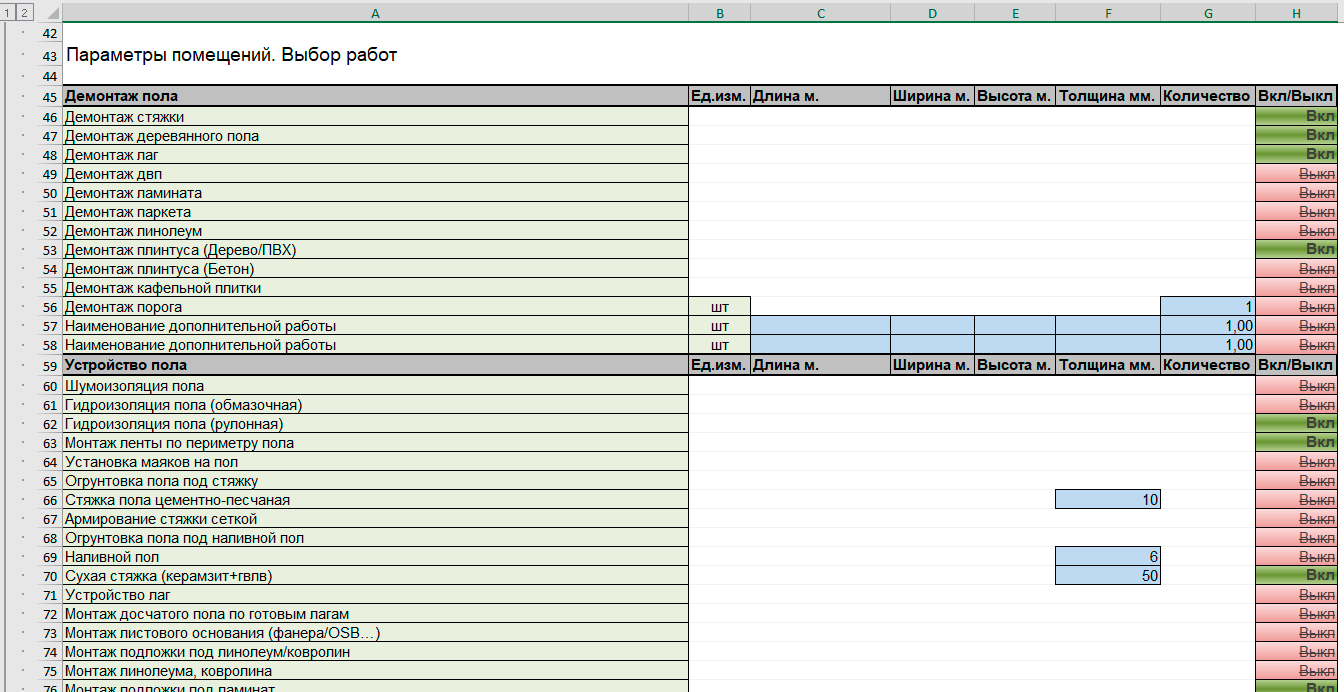Click quantity cell for Демонтаж порога

pyautogui.click(x=1207, y=307)
